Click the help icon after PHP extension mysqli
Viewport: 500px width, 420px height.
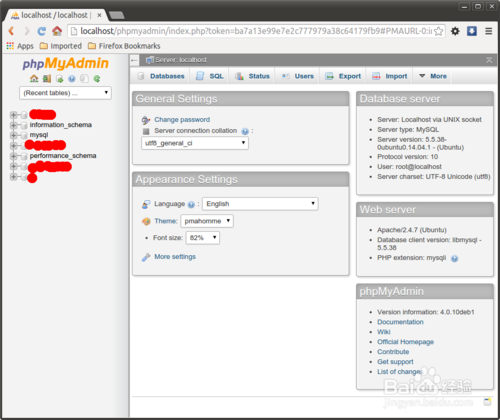454,258
